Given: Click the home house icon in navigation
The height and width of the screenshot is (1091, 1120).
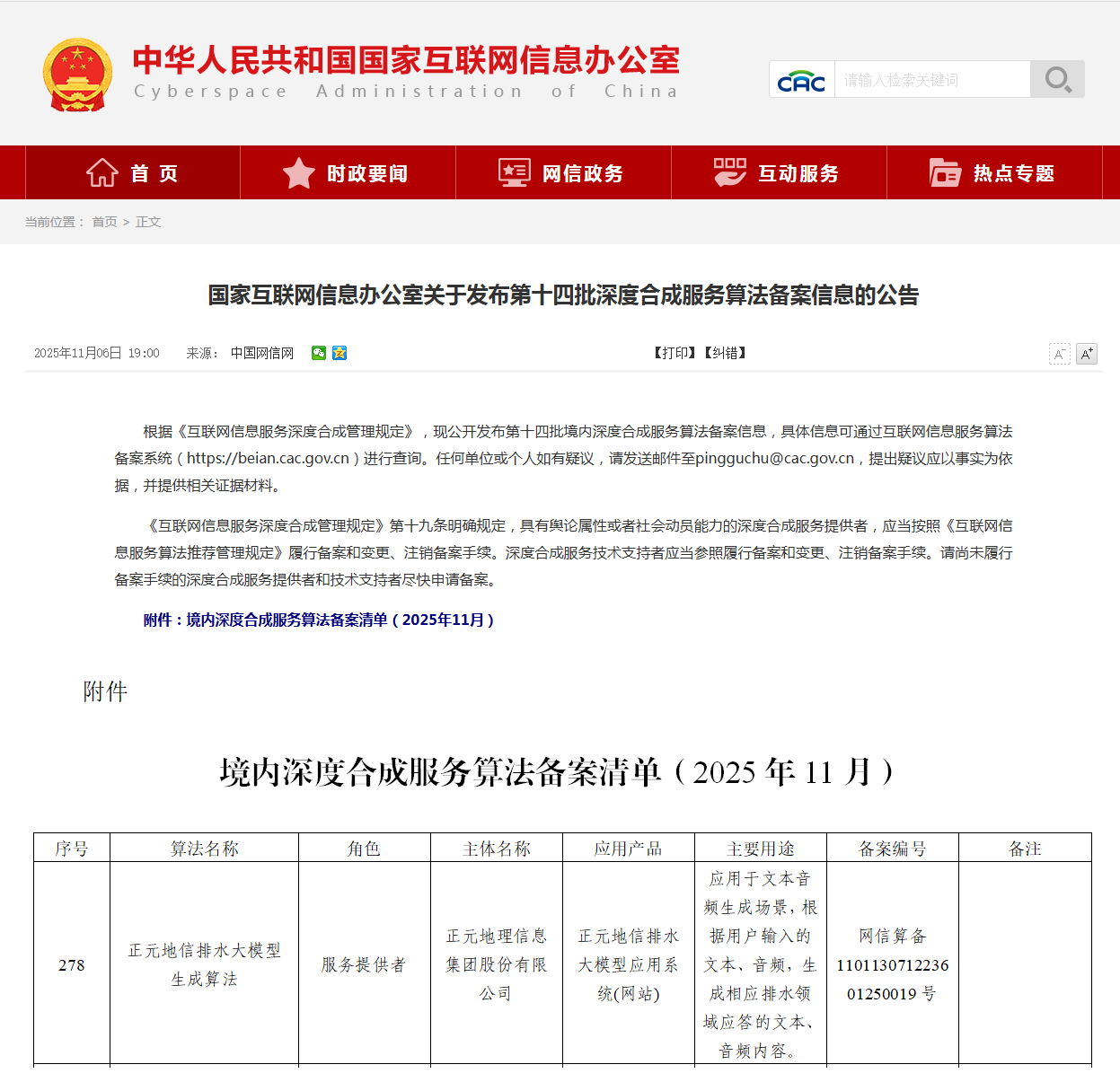Looking at the screenshot, I should click(101, 172).
